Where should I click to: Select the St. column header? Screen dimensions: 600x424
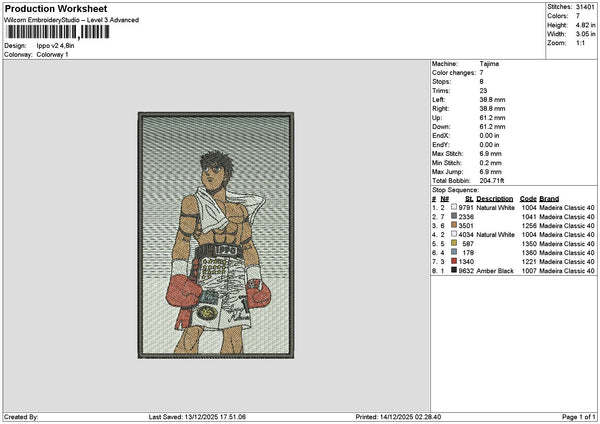[469, 199]
